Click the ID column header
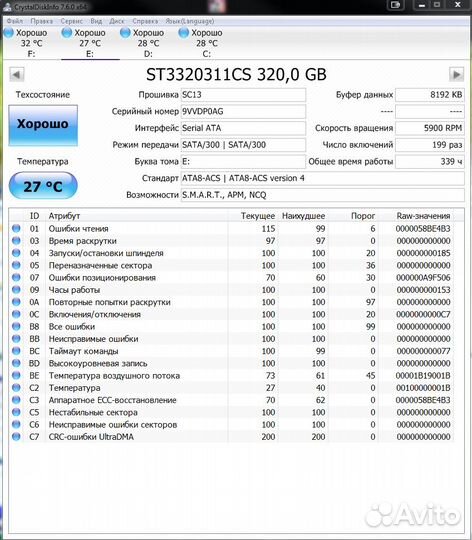Viewport: 472px width, 540px height. coord(34,216)
